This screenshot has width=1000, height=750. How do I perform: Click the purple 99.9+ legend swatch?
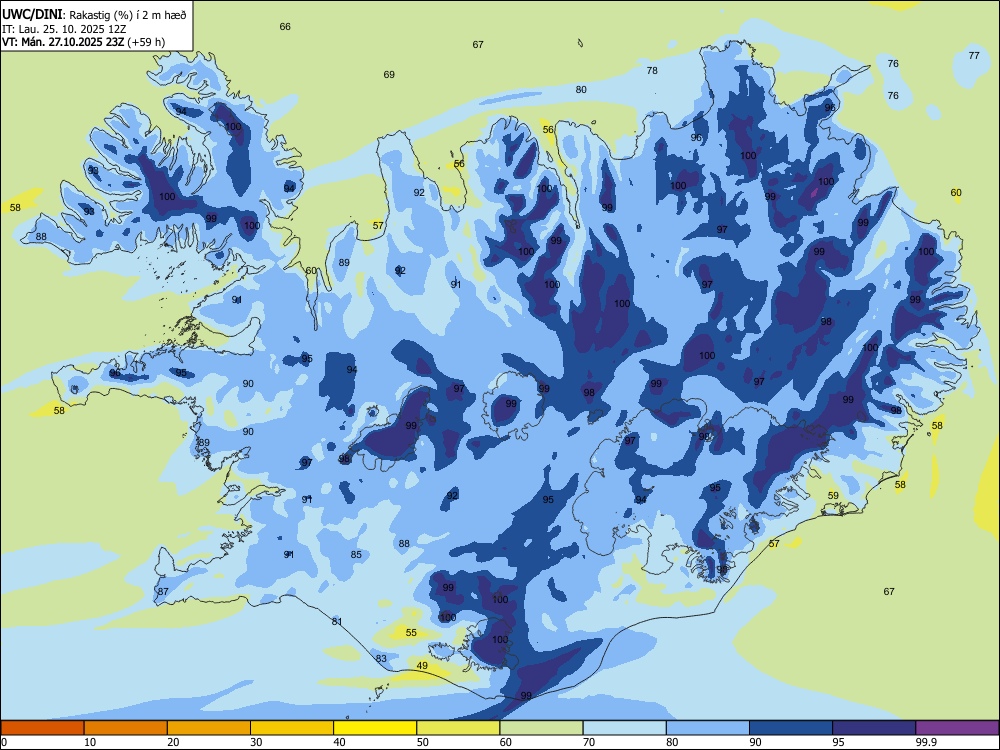pos(957,728)
